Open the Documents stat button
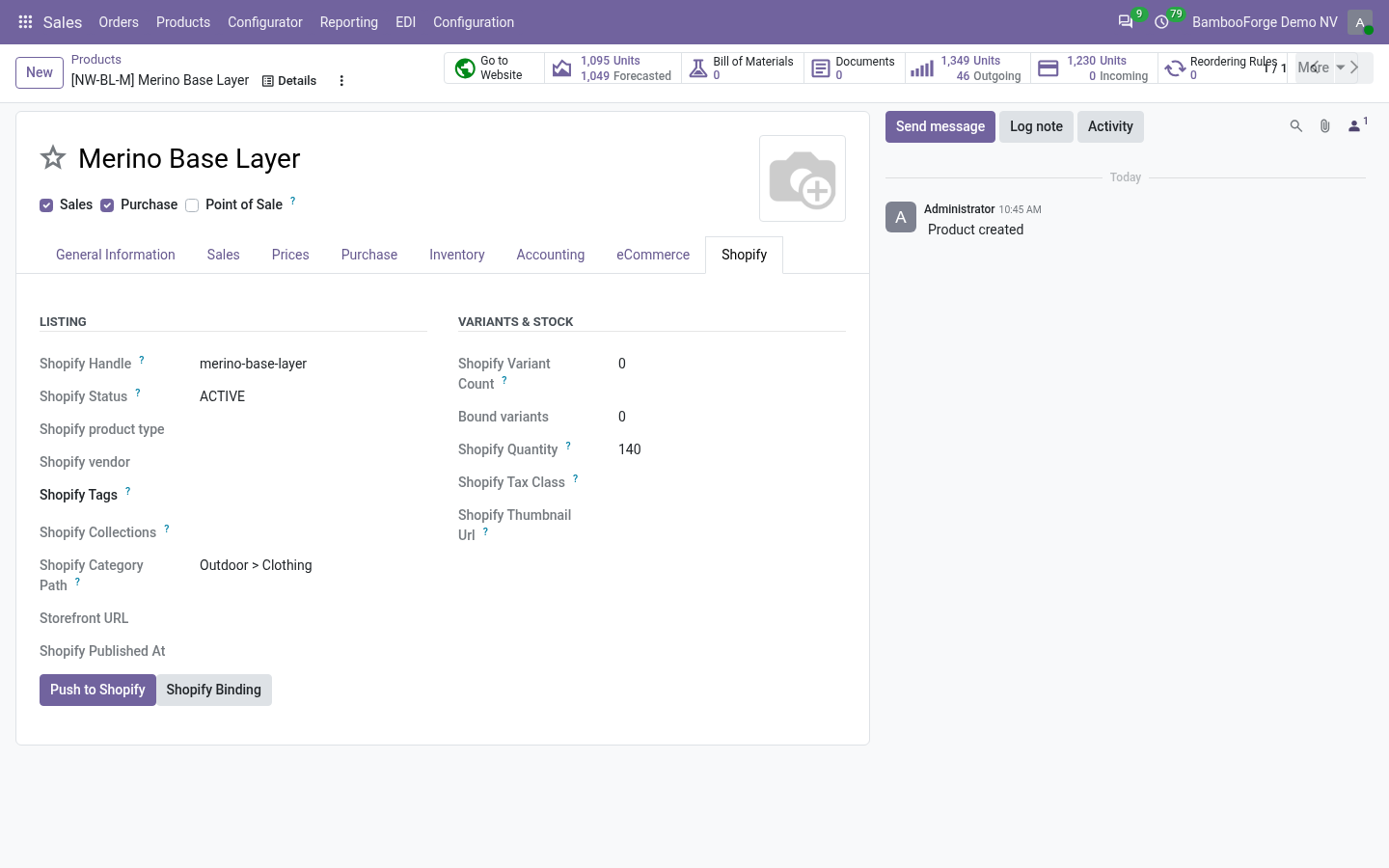 pos(855,68)
